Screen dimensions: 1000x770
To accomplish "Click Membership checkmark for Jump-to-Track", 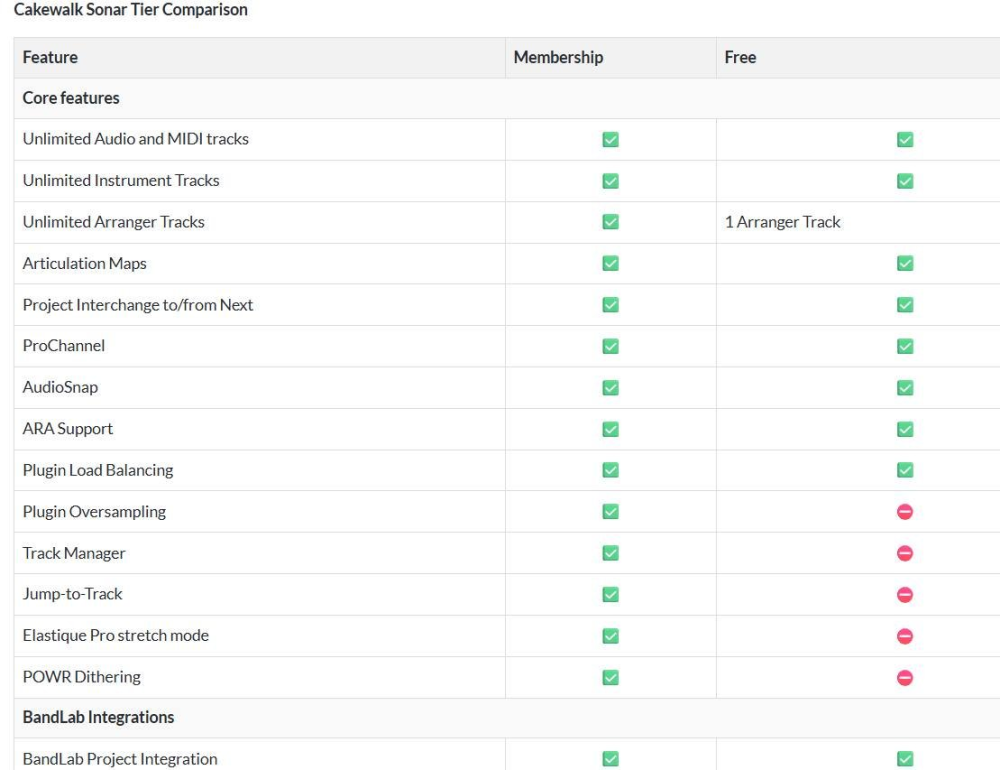I will click(610, 595).
